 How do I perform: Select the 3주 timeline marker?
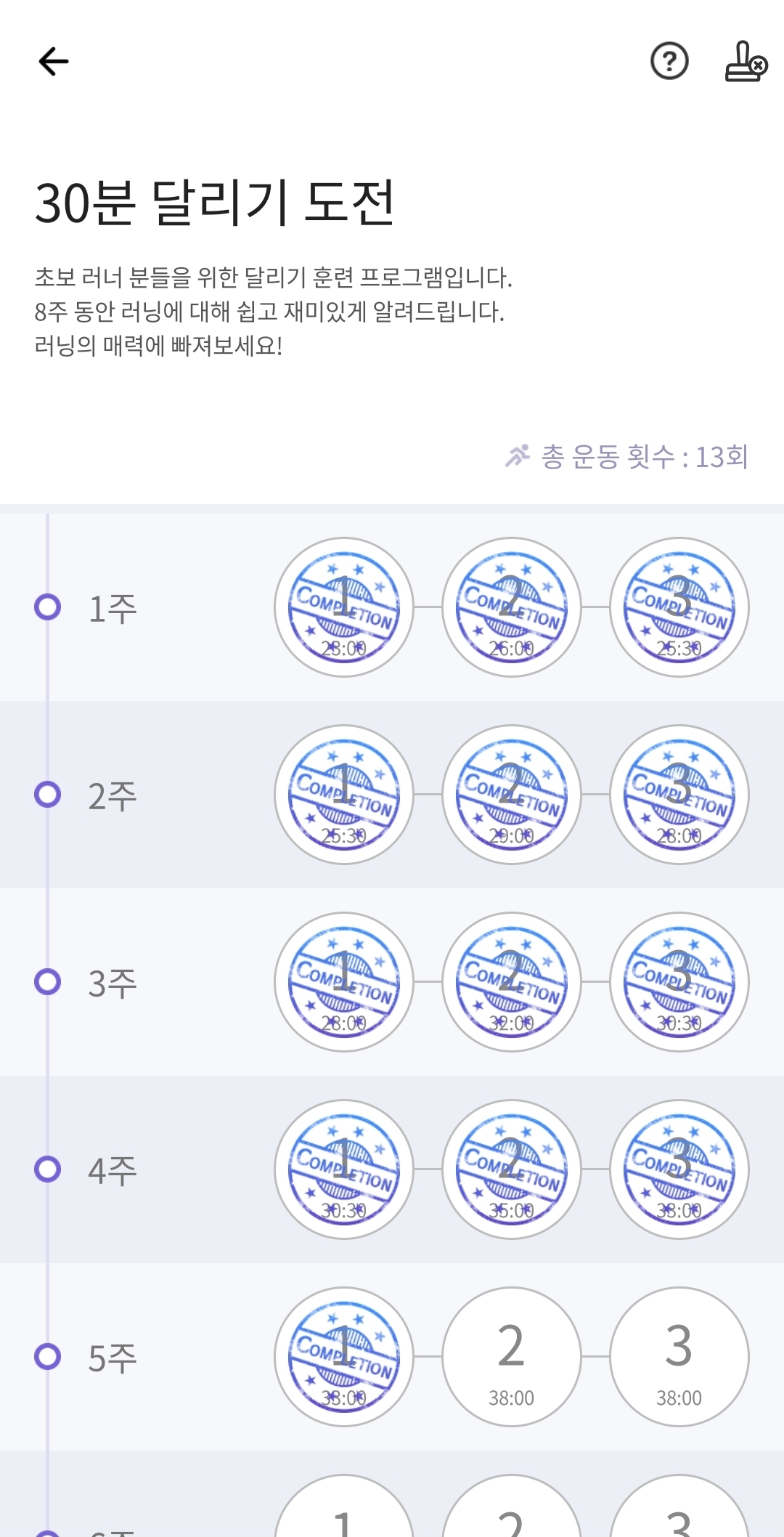point(48,982)
